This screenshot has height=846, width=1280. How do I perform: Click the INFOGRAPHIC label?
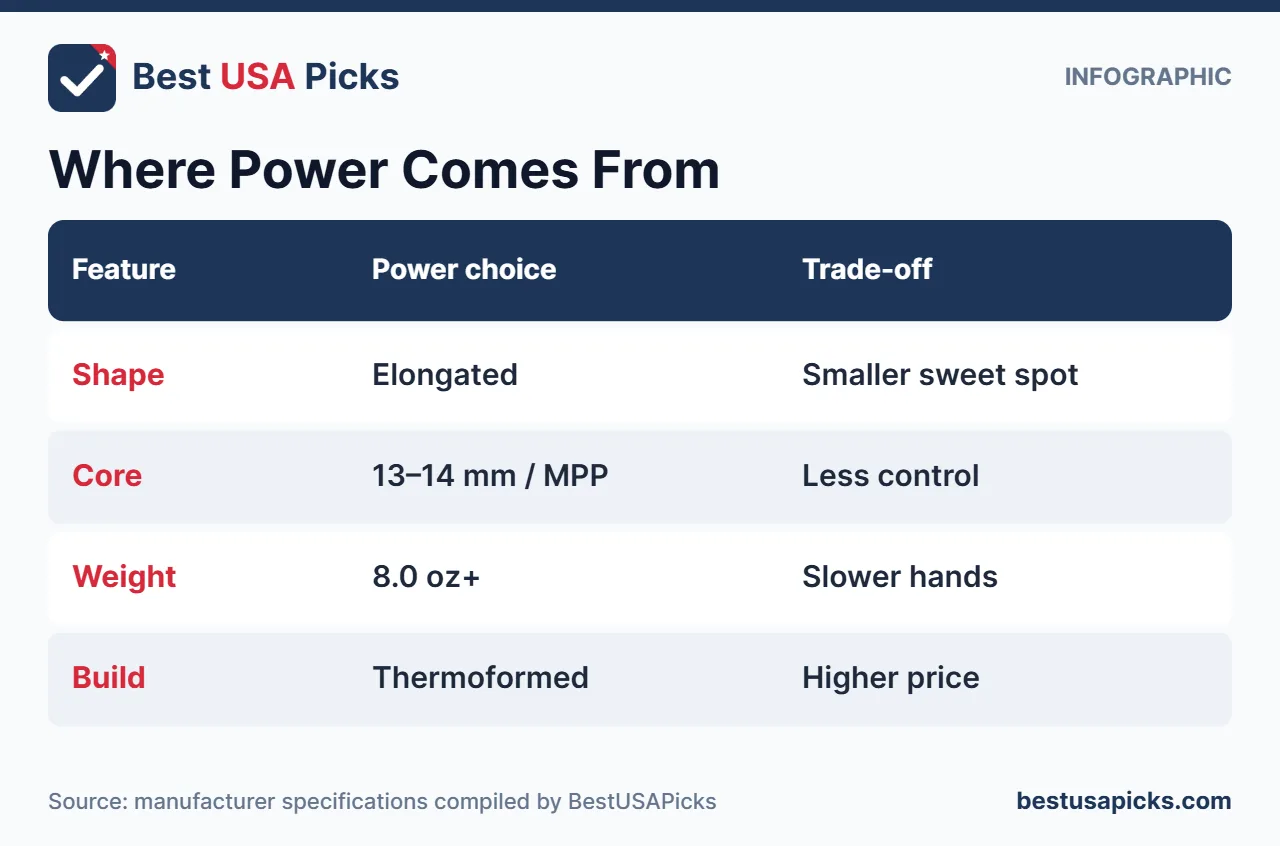1148,77
